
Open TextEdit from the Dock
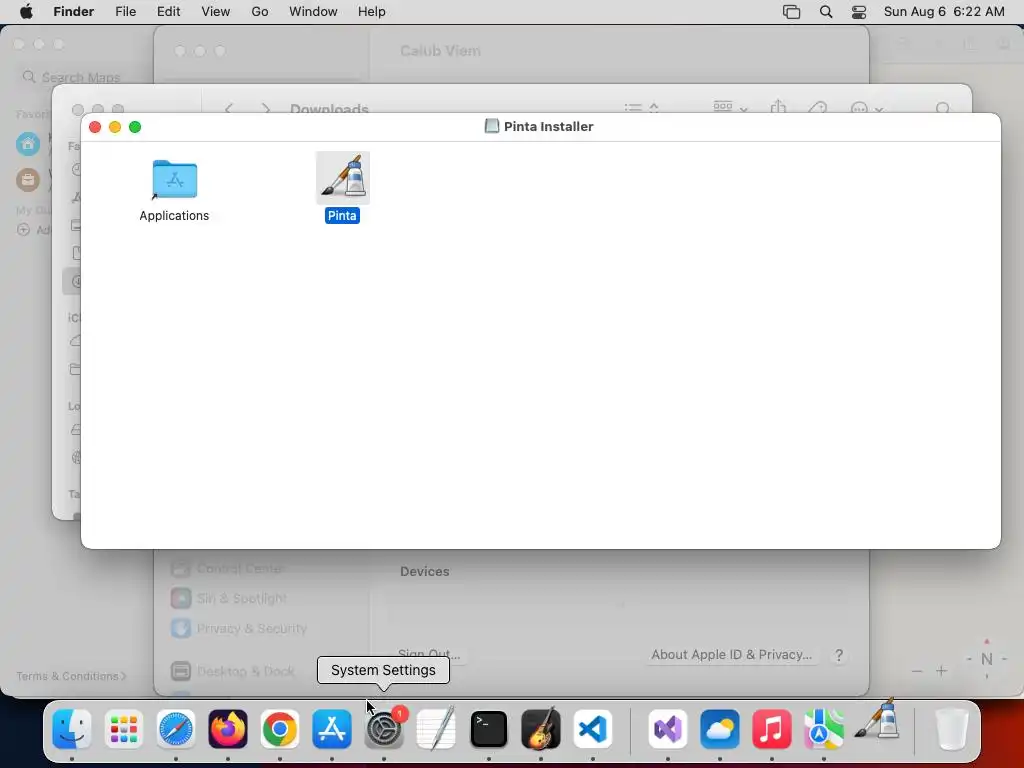tap(436, 729)
